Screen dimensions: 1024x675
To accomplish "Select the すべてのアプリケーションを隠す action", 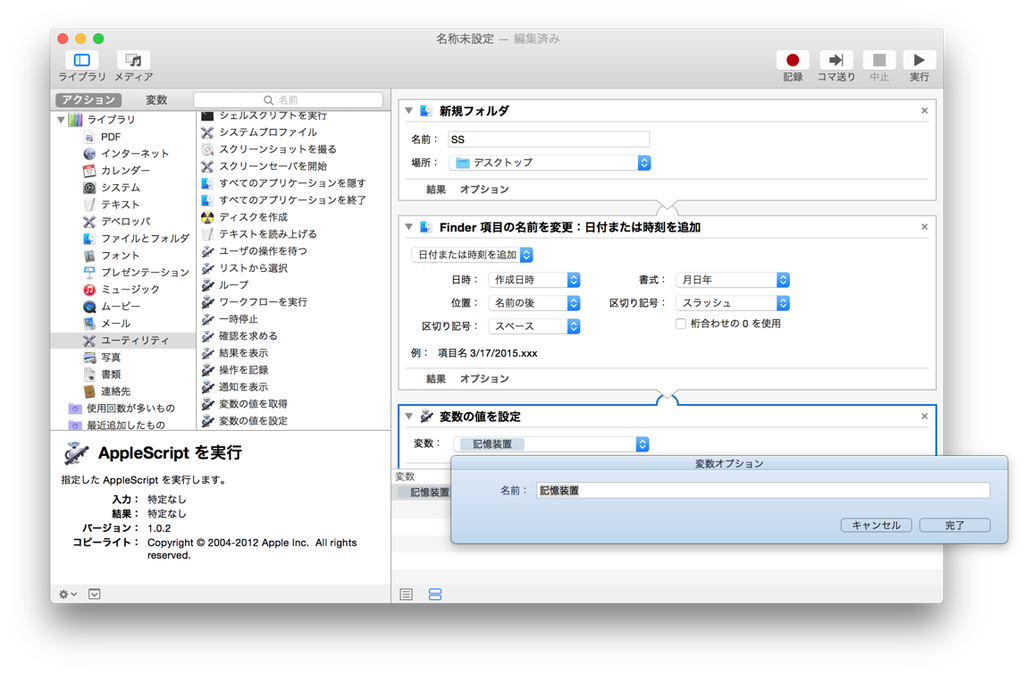I will point(292,183).
